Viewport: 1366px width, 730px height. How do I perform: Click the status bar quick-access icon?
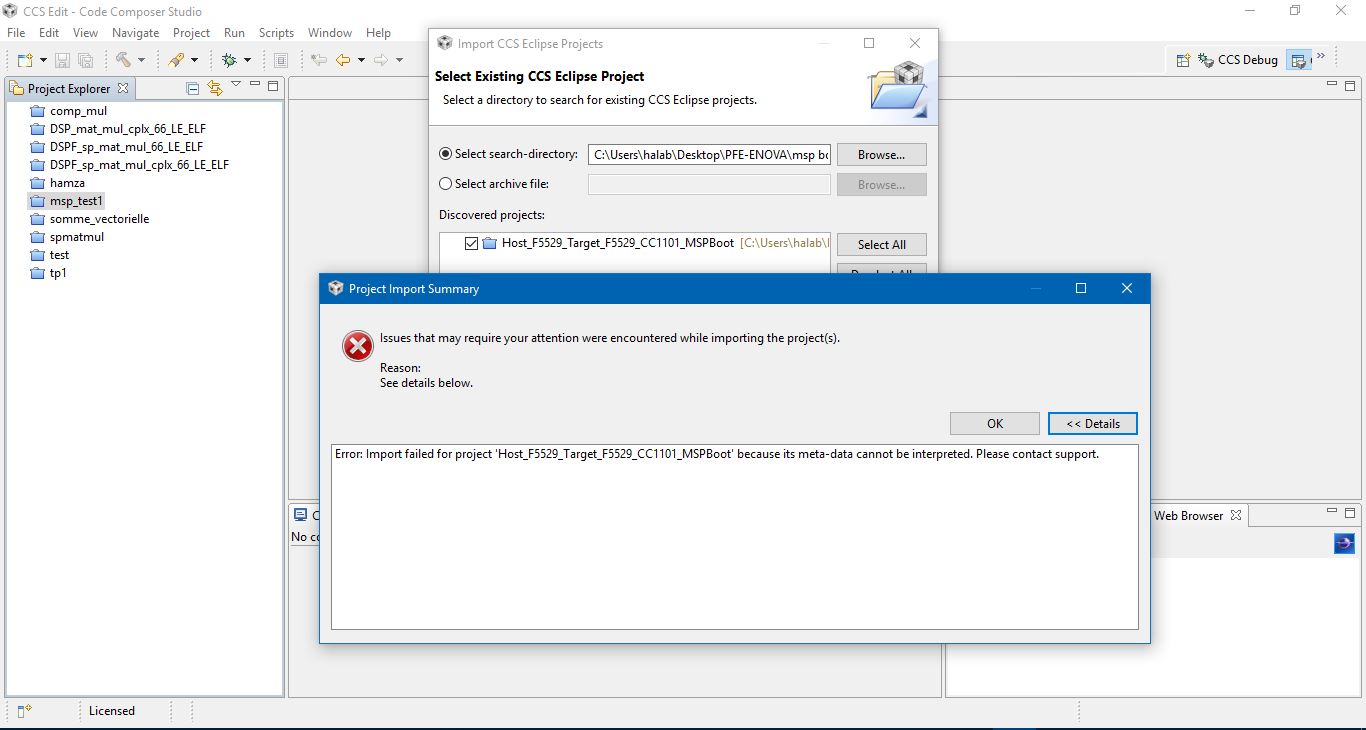[24, 711]
